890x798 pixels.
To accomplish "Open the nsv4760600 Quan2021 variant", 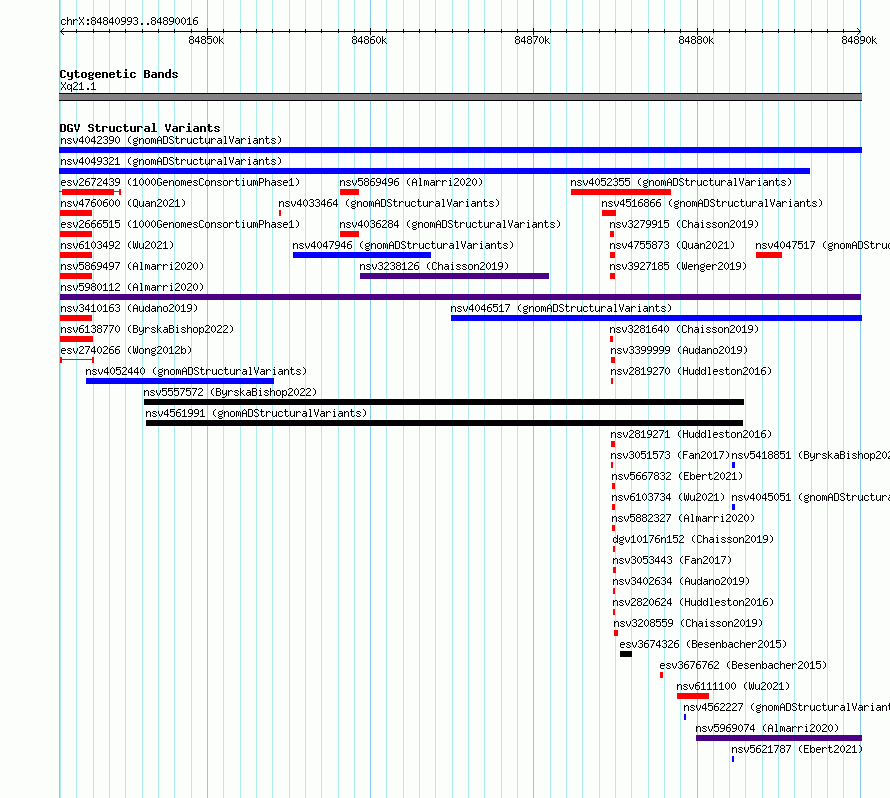I will click(123, 203).
